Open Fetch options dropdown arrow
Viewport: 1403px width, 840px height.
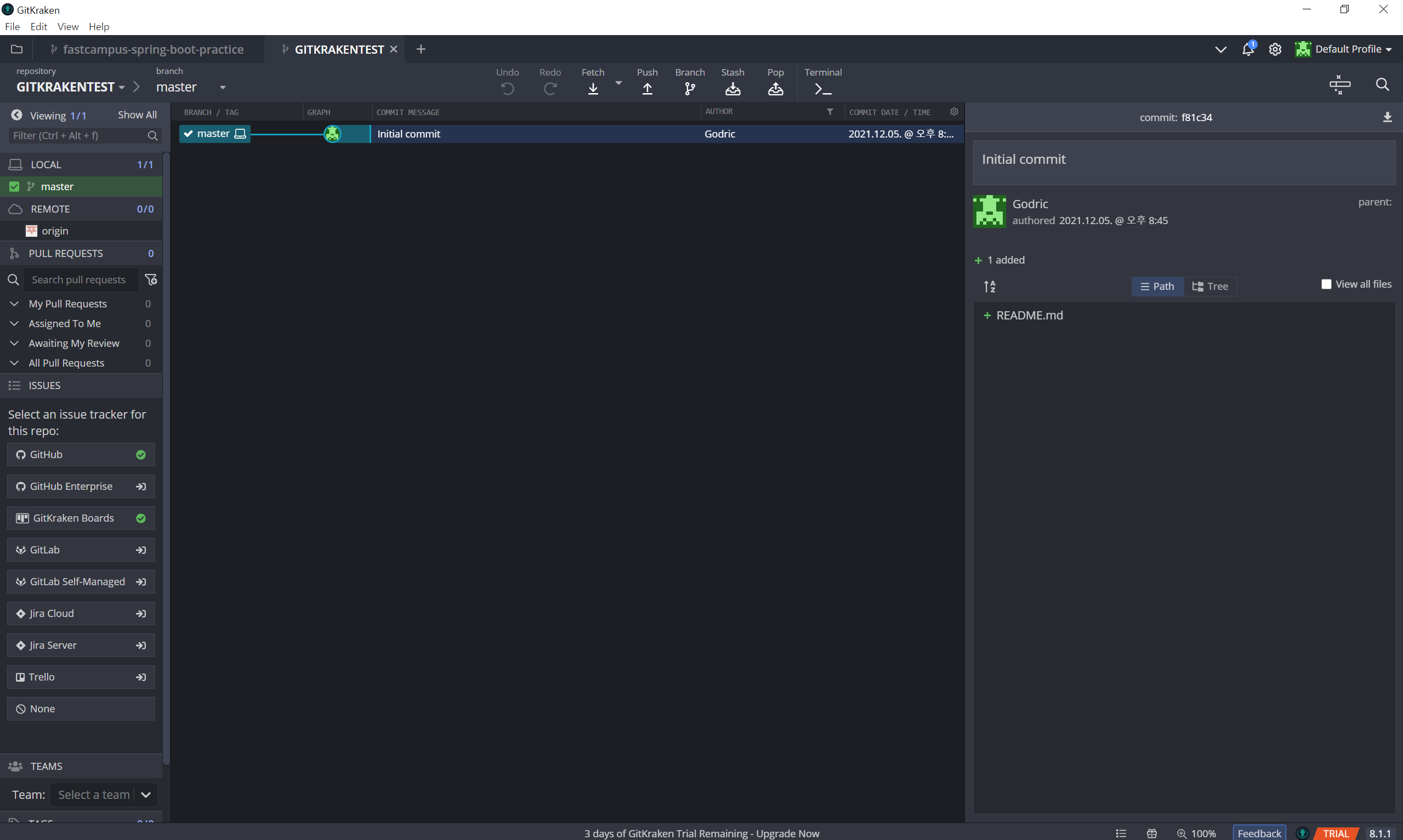coord(618,83)
